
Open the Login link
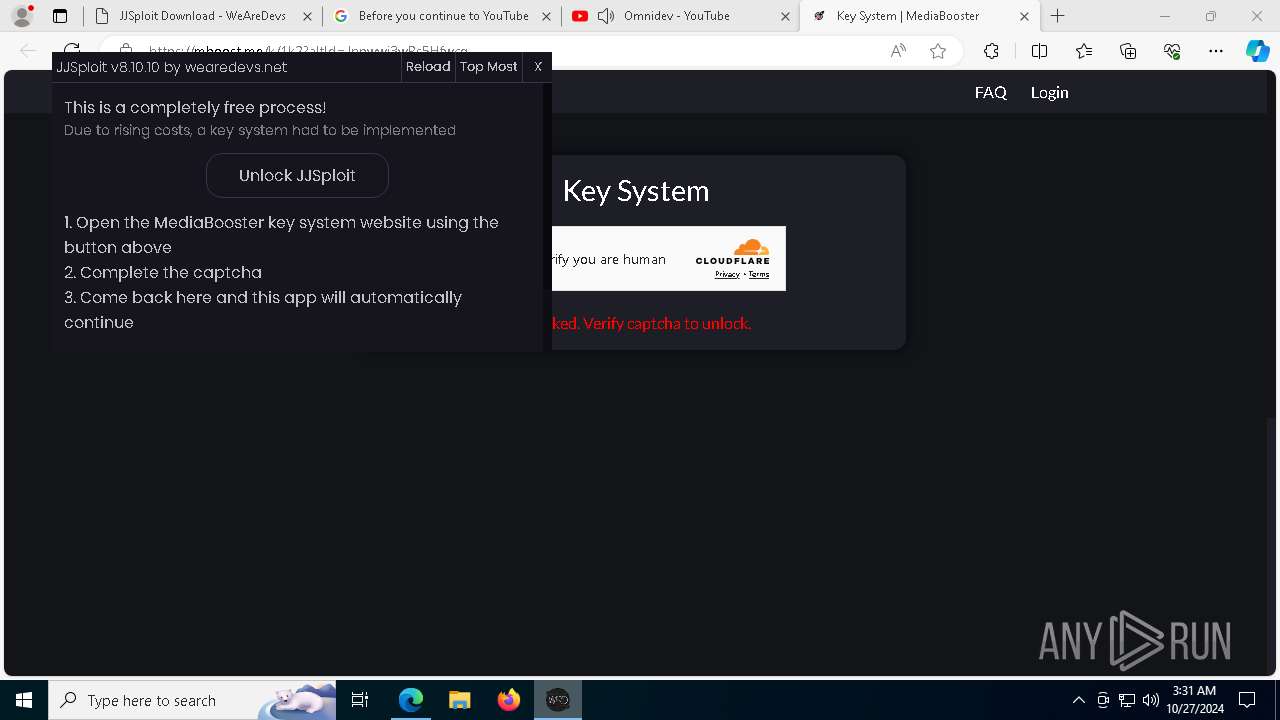(1050, 92)
